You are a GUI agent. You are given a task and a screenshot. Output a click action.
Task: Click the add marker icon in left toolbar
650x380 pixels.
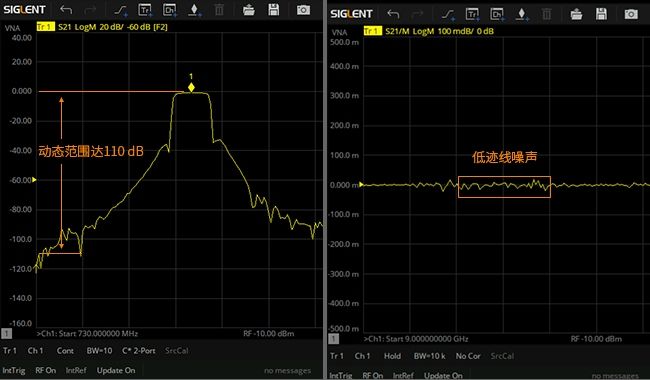(x=194, y=10)
